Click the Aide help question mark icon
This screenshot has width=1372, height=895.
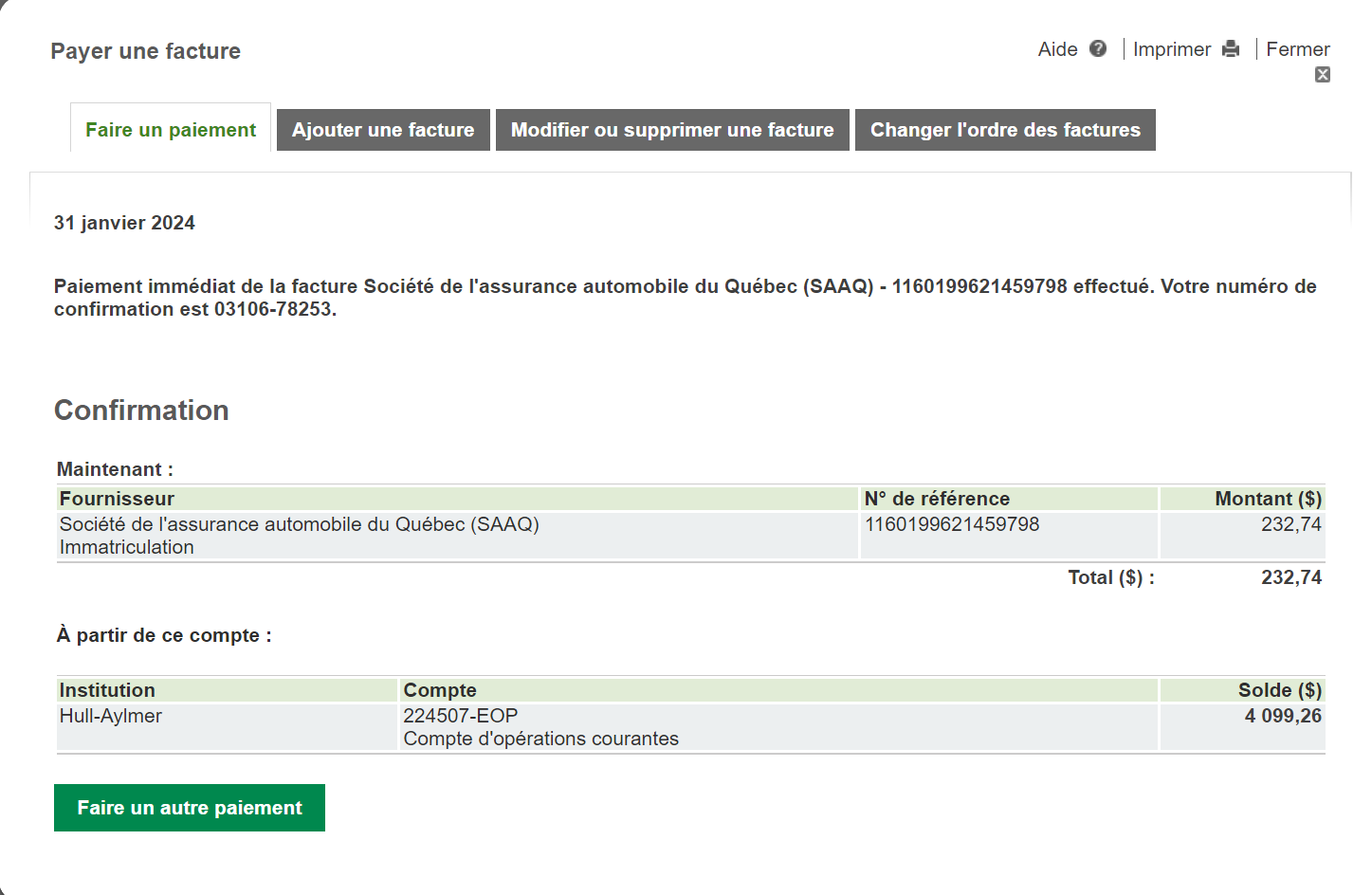[1098, 48]
